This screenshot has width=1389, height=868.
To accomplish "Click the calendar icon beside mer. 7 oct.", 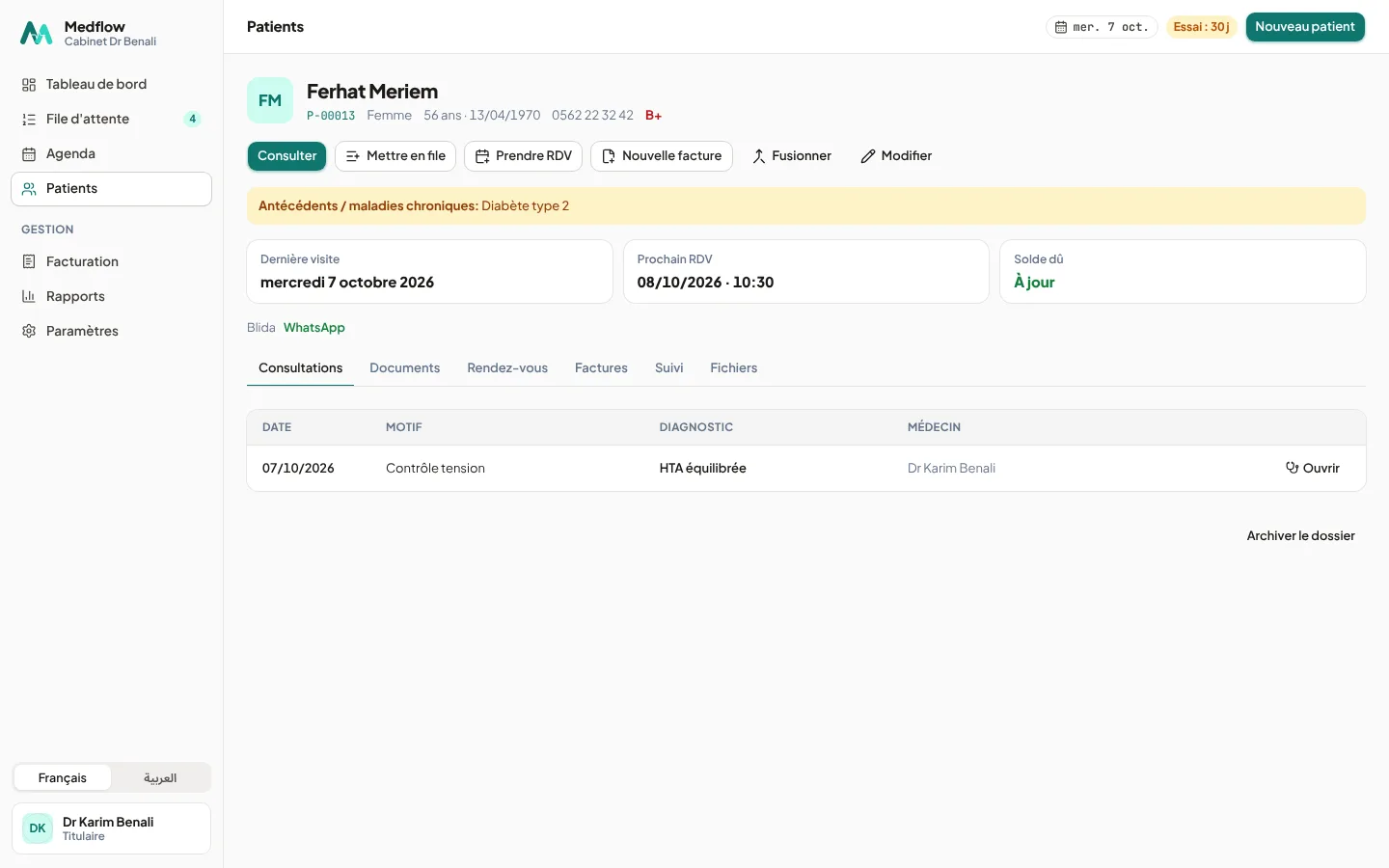I will click(x=1061, y=27).
